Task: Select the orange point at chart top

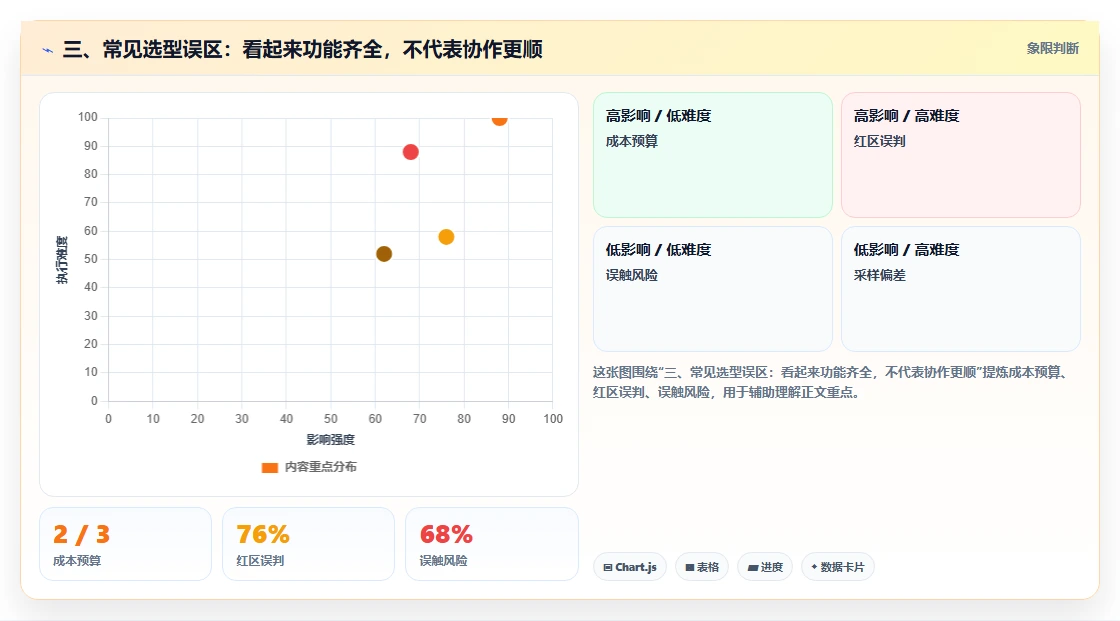Action: 499,119
